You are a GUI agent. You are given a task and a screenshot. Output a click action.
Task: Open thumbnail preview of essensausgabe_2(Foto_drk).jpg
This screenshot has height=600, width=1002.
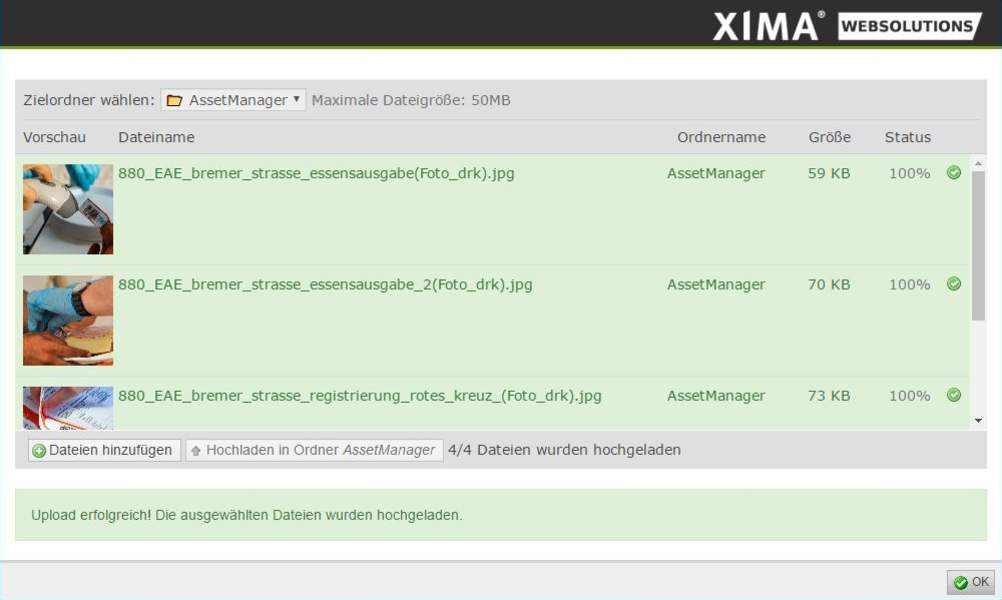68,320
